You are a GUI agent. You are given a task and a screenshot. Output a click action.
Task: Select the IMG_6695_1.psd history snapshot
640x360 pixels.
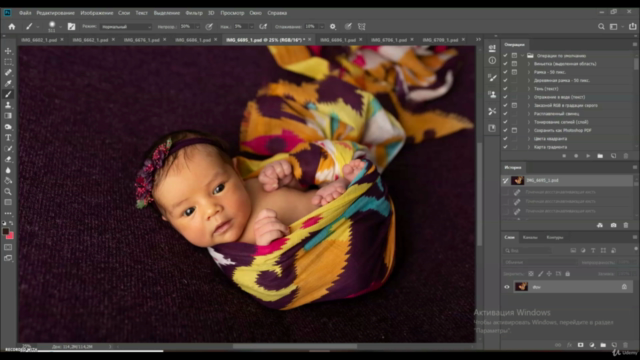567,180
